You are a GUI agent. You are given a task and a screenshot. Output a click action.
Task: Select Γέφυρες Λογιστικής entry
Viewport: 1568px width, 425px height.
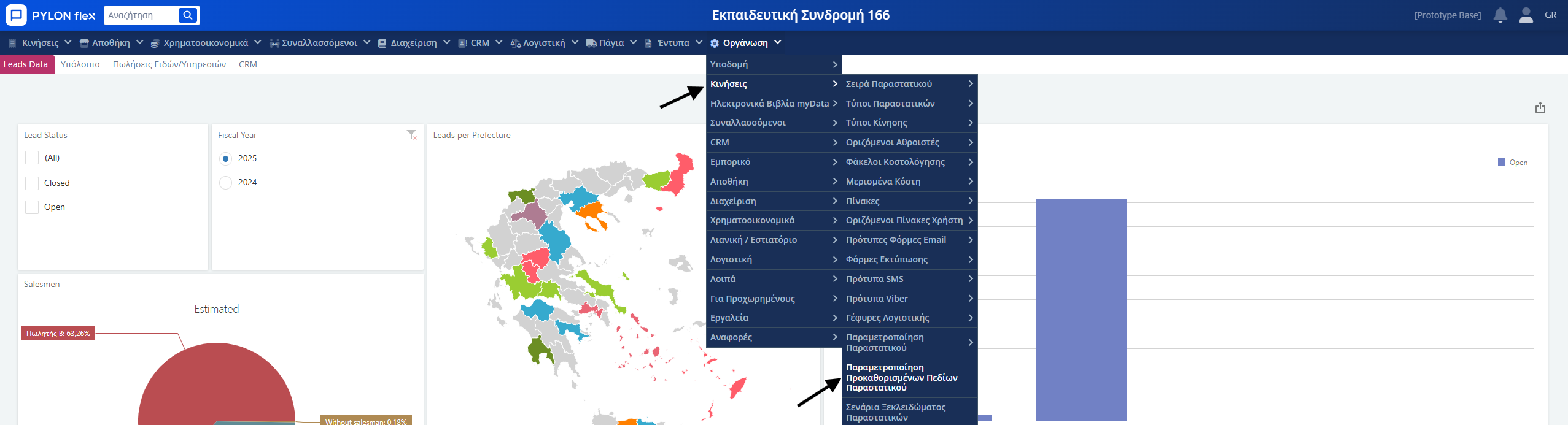(909, 318)
